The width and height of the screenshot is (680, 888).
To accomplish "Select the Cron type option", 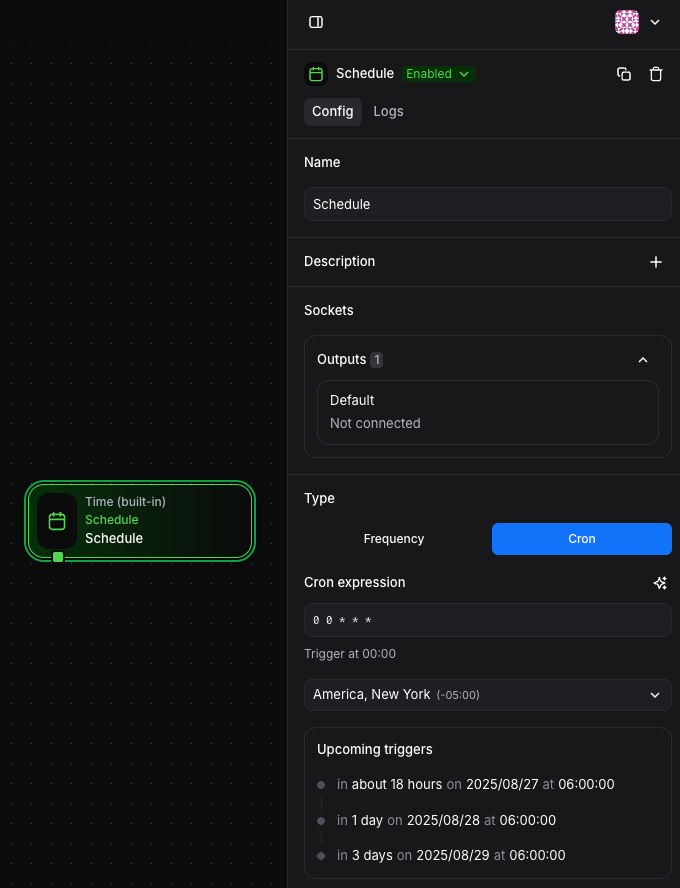I will (x=581, y=539).
